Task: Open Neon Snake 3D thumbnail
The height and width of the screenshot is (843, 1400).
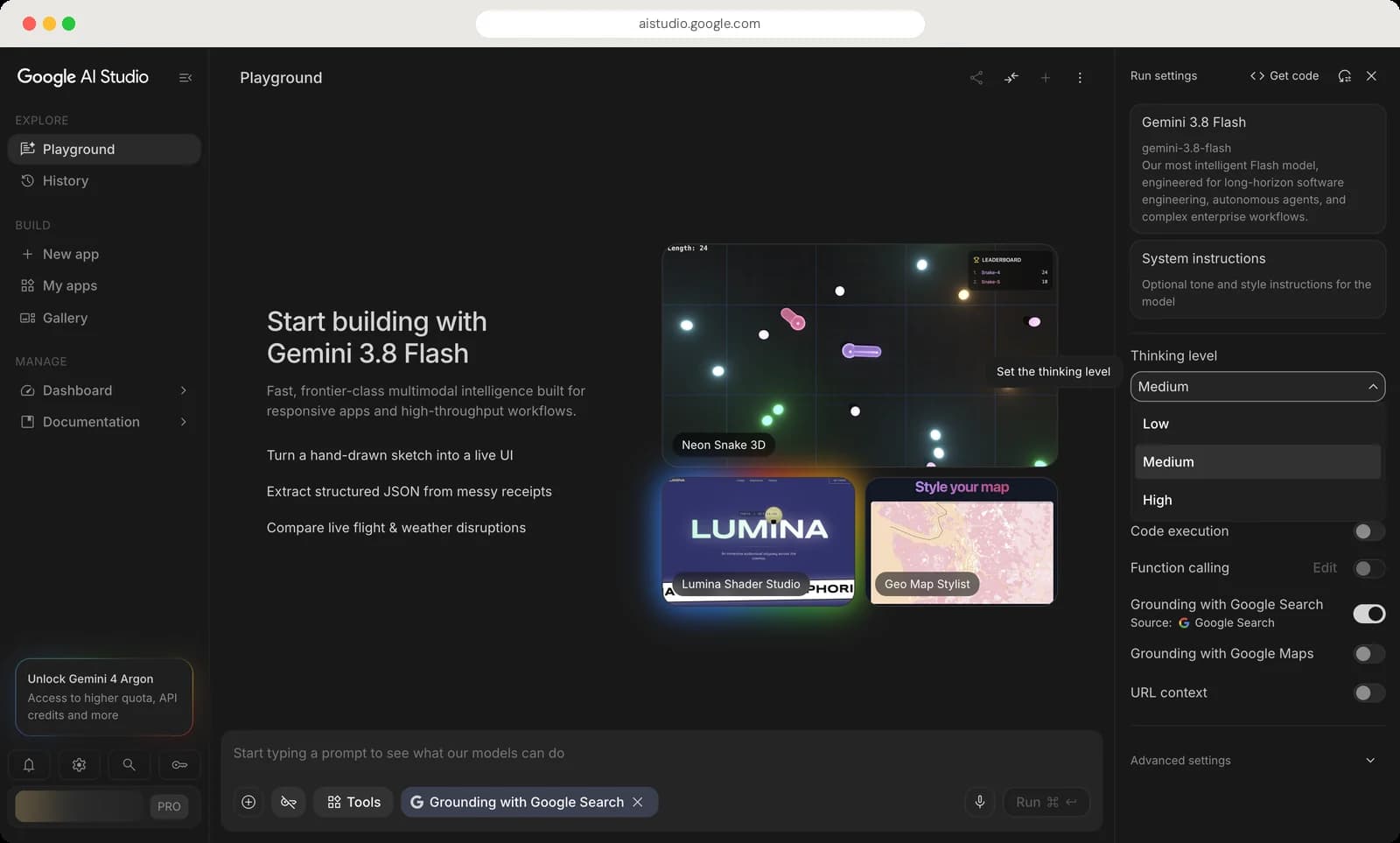Action: 860,355
